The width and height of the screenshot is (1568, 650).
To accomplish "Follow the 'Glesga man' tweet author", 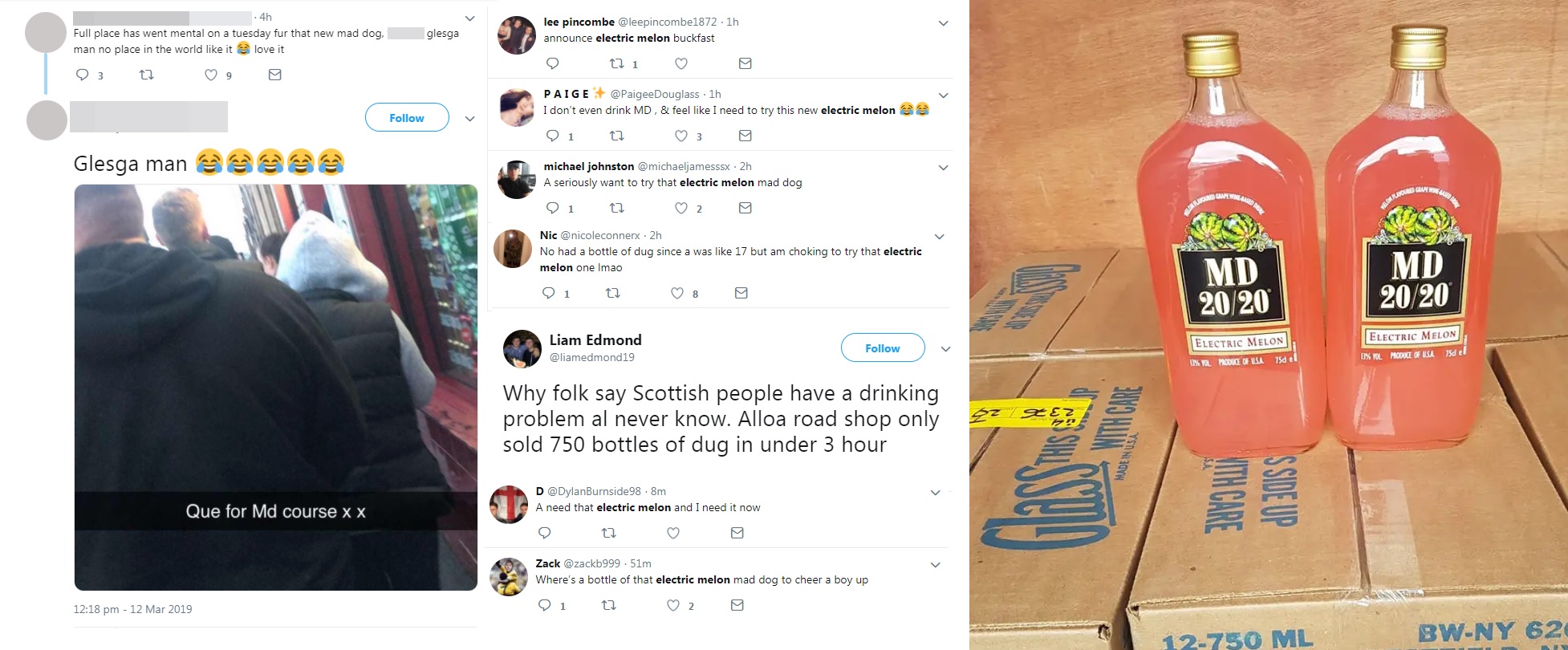I will [407, 118].
